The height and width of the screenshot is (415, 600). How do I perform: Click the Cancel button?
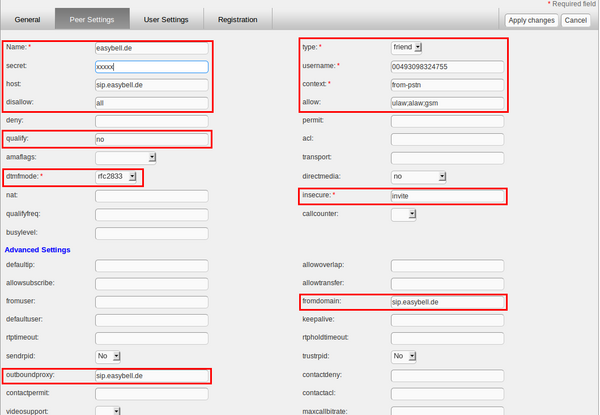coord(576,20)
